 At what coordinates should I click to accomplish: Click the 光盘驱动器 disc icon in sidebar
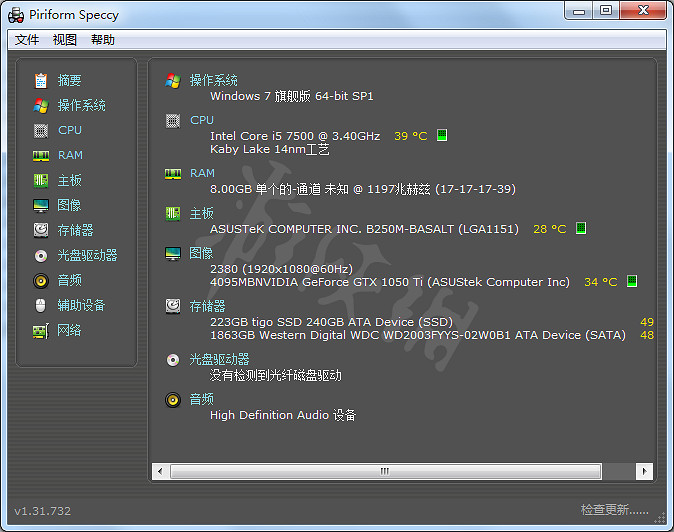coord(41,255)
